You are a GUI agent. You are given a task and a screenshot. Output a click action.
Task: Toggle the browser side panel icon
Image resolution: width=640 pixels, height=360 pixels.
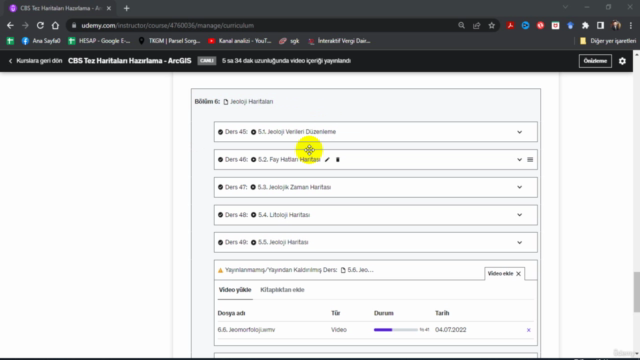(600, 25)
